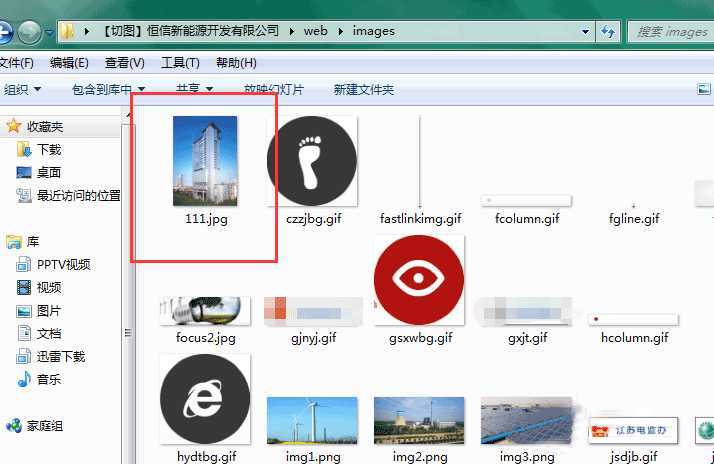
Task: Click the refresh button beside address bar
Action: pos(607,32)
